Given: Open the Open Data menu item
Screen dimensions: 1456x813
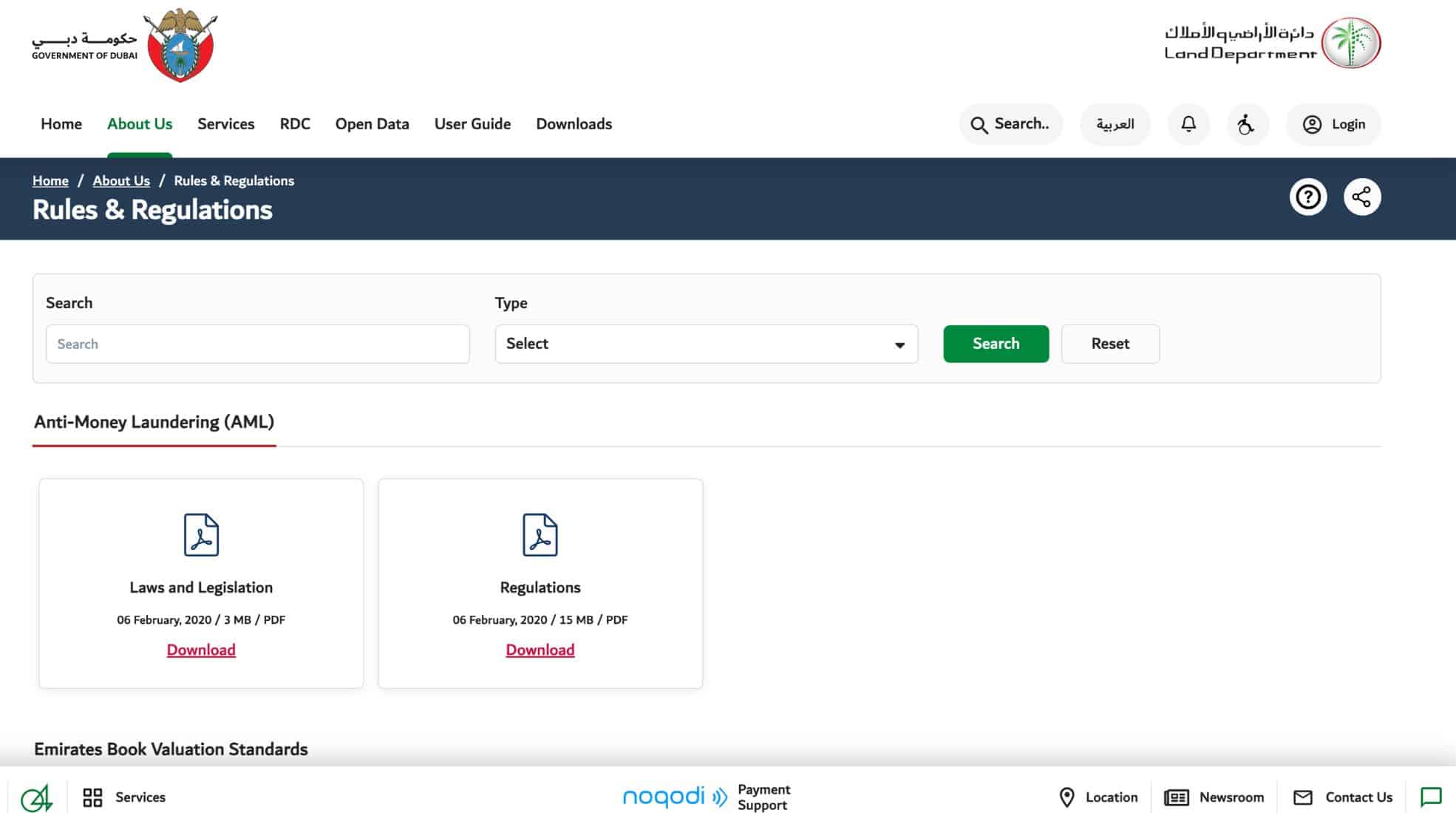Looking at the screenshot, I should pos(372,124).
